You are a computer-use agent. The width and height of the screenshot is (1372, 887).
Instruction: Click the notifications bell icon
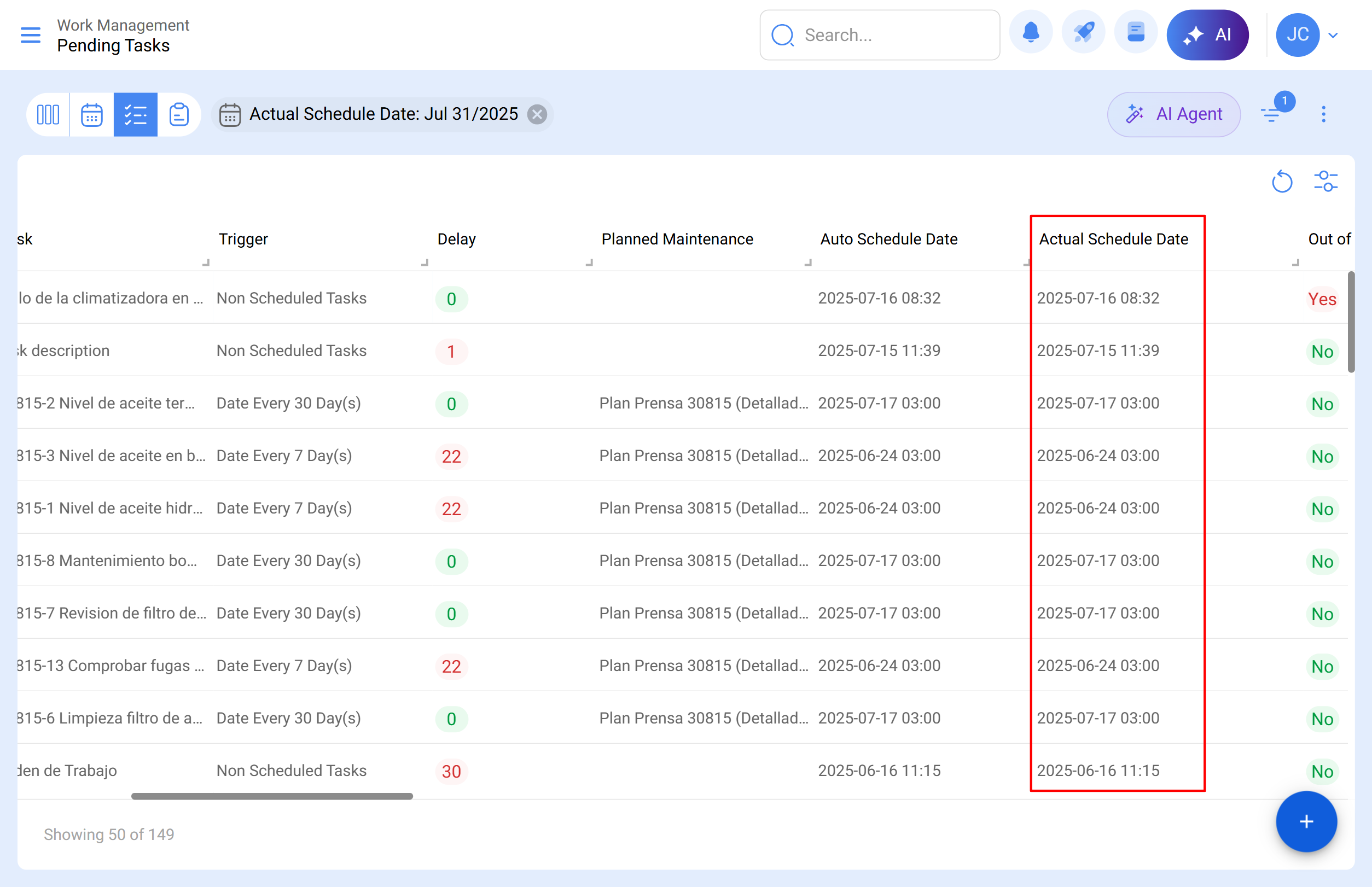[1030, 34]
